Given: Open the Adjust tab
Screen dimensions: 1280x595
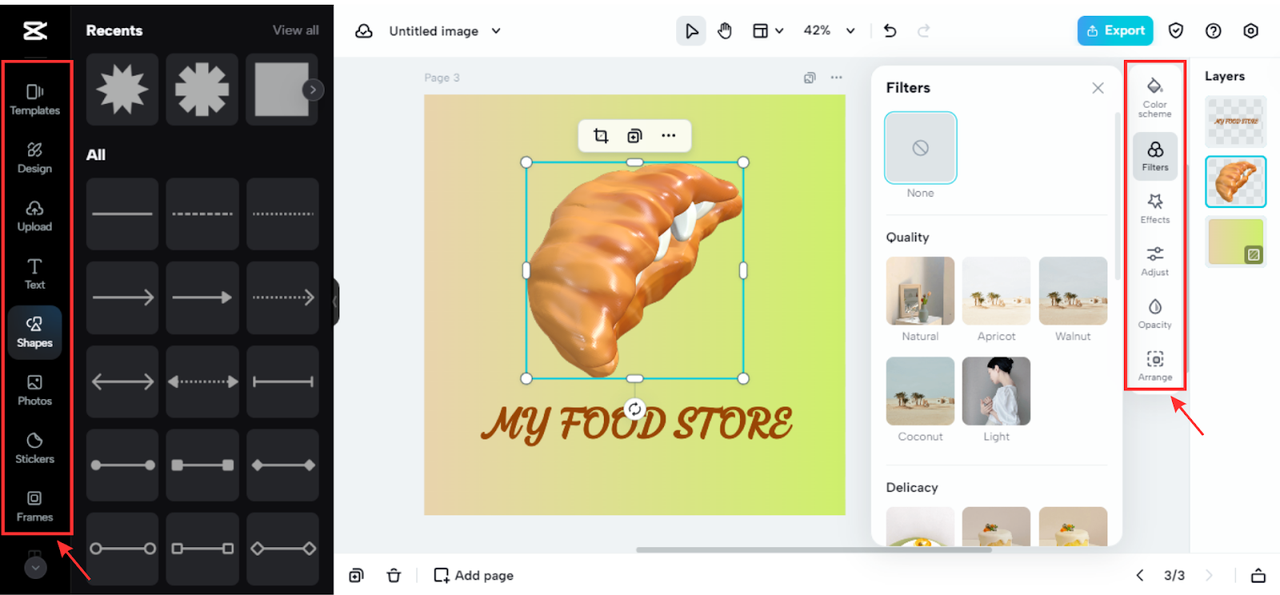Looking at the screenshot, I should [1155, 261].
